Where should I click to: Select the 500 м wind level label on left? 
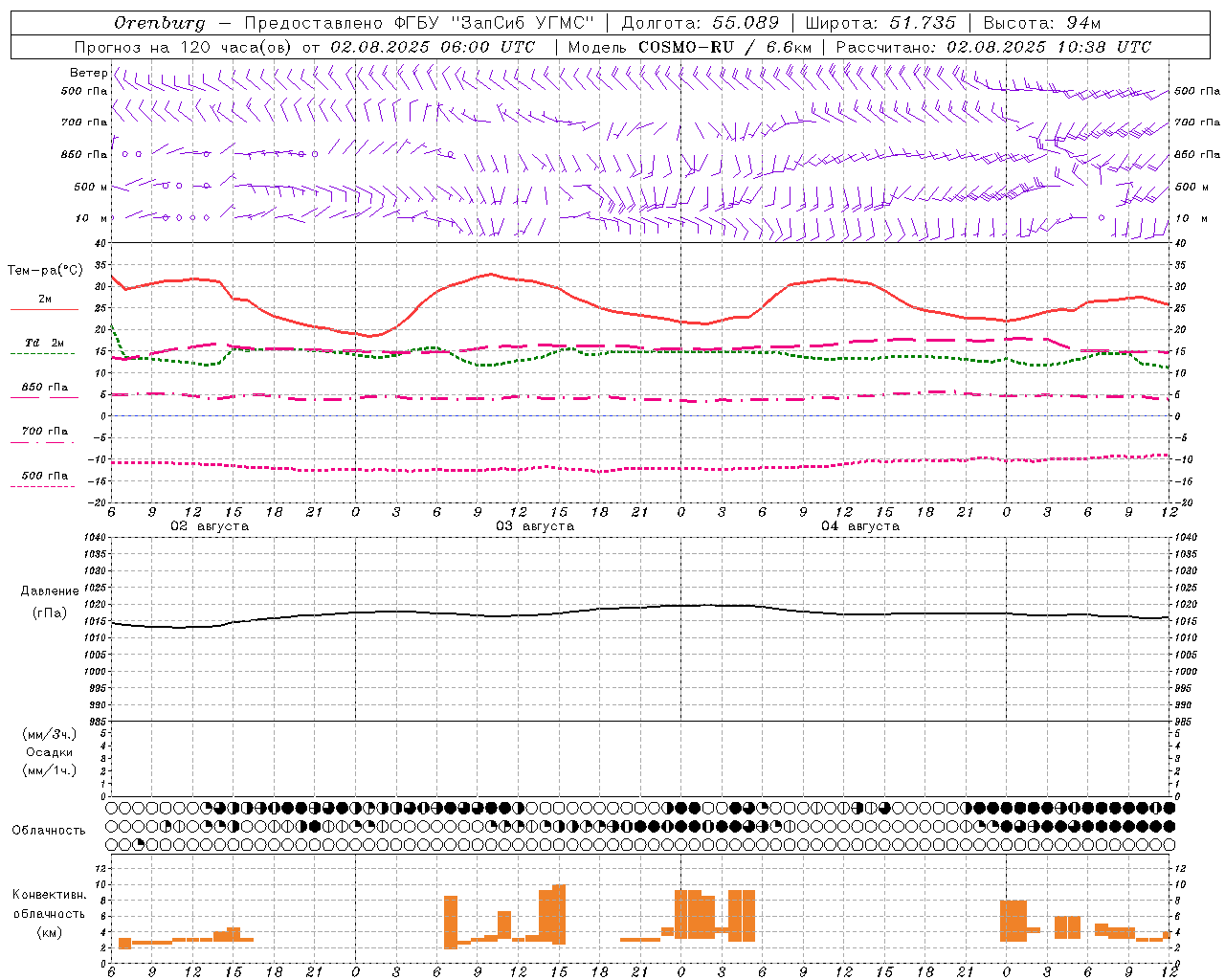(91, 187)
